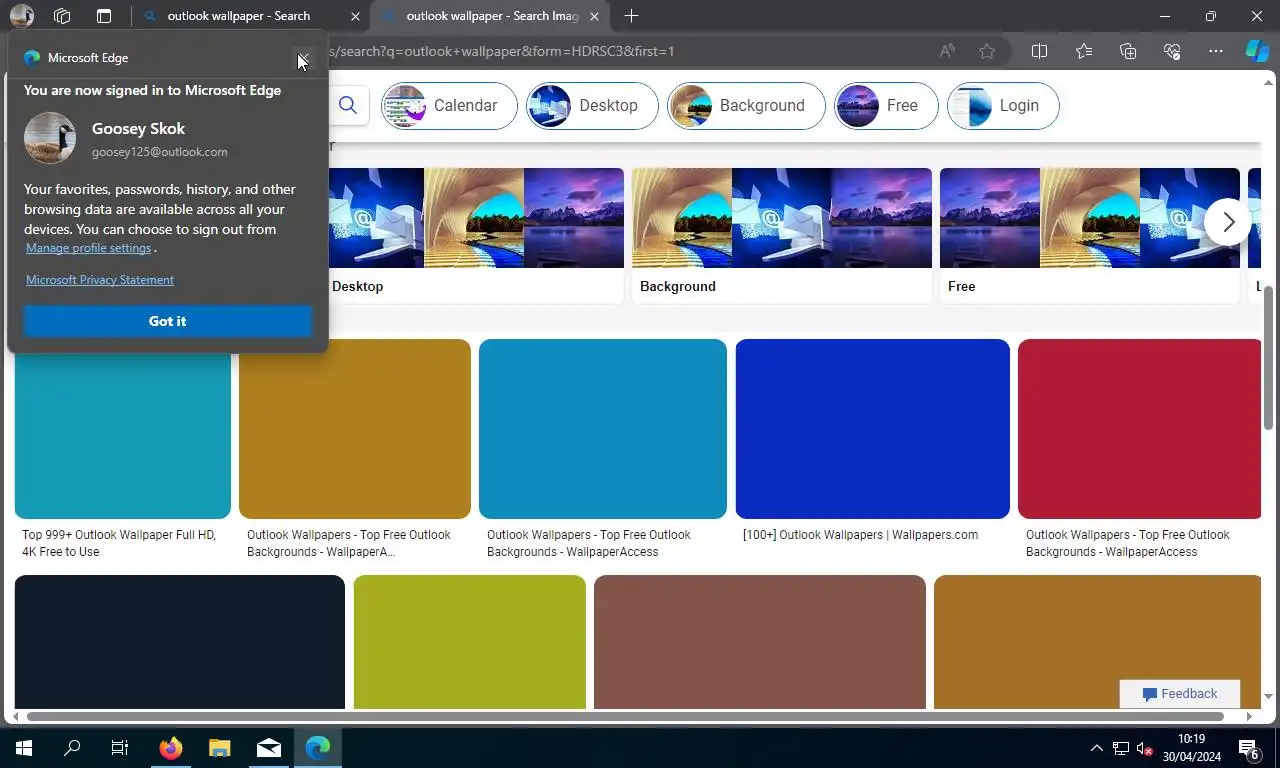Open the Workspaces icon
The image size is (1280, 768).
pos(62,16)
